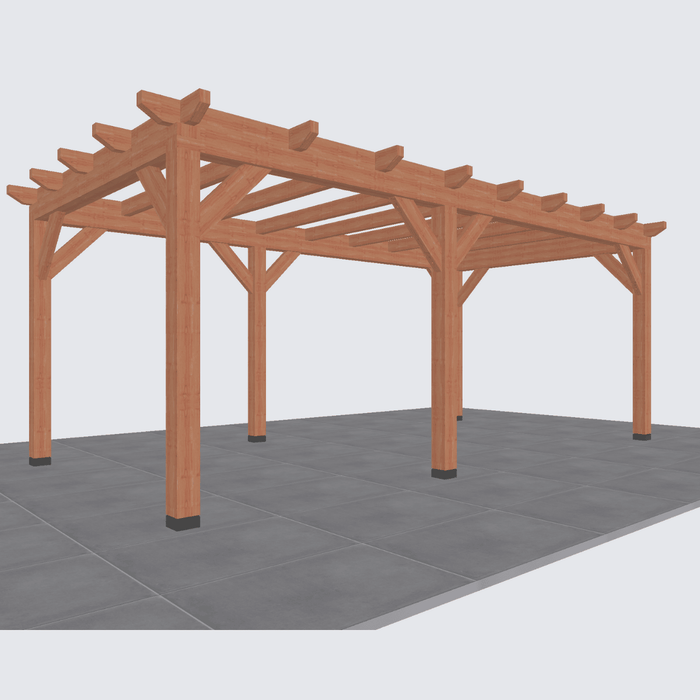The width and height of the screenshot is (700, 700).
Task: Select the diagonal knee brace on the far-left post
Action: [x=77, y=252]
